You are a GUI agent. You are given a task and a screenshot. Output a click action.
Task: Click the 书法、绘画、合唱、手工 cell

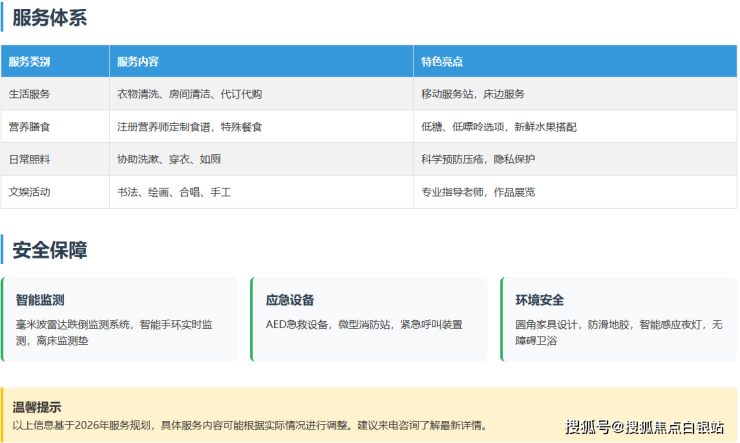pos(174,191)
